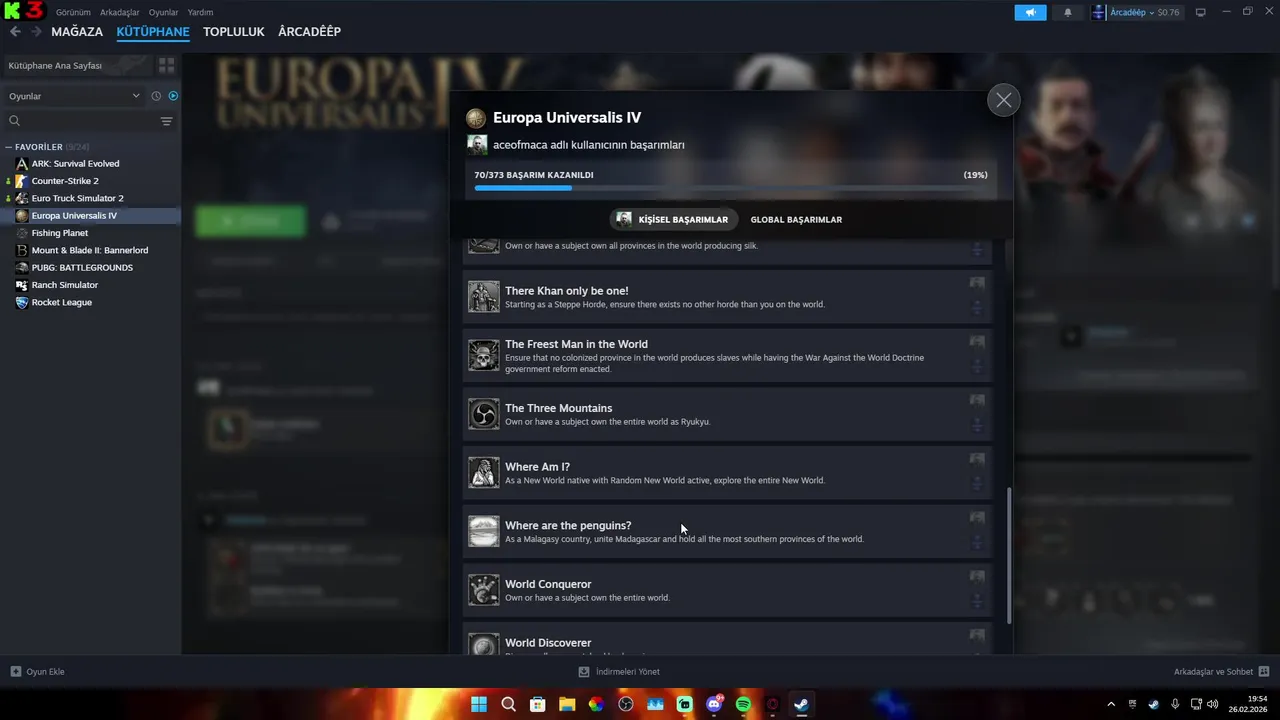
Task: Click Oyun Ekle button
Action: click(x=37, y=672)
